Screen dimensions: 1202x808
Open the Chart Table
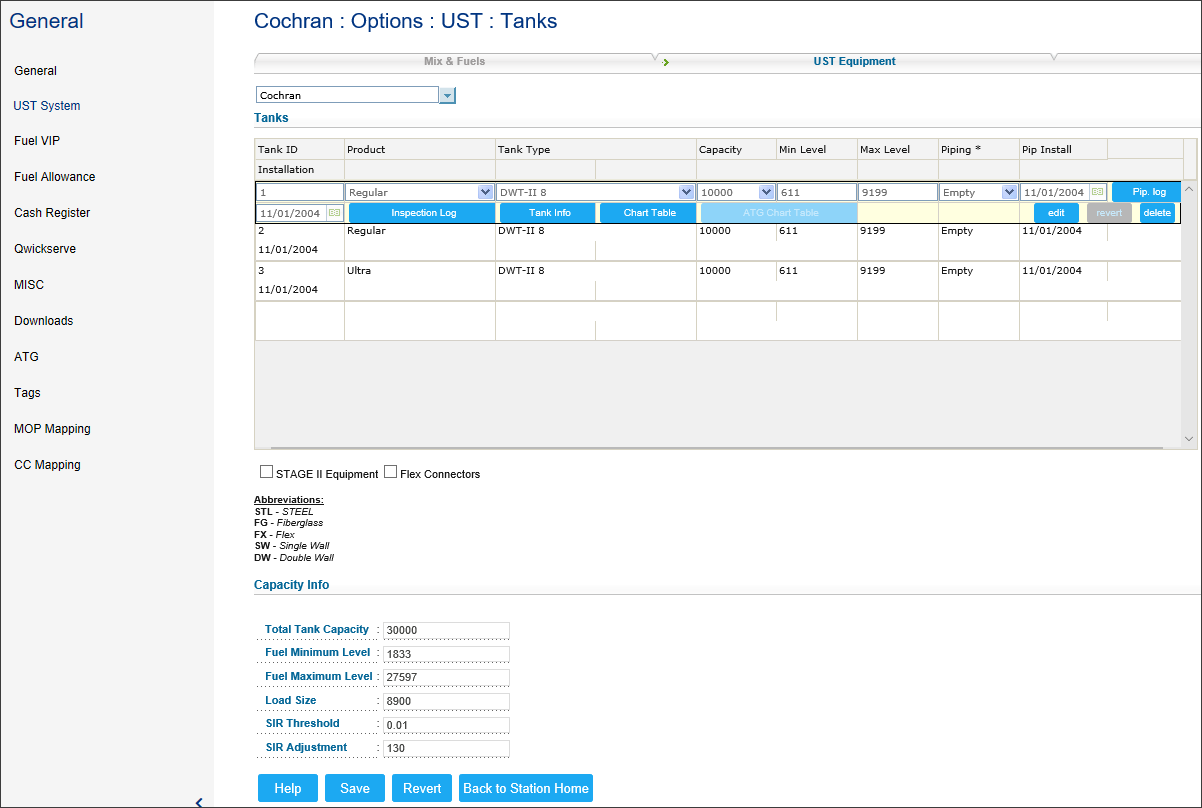coord(650,213)
